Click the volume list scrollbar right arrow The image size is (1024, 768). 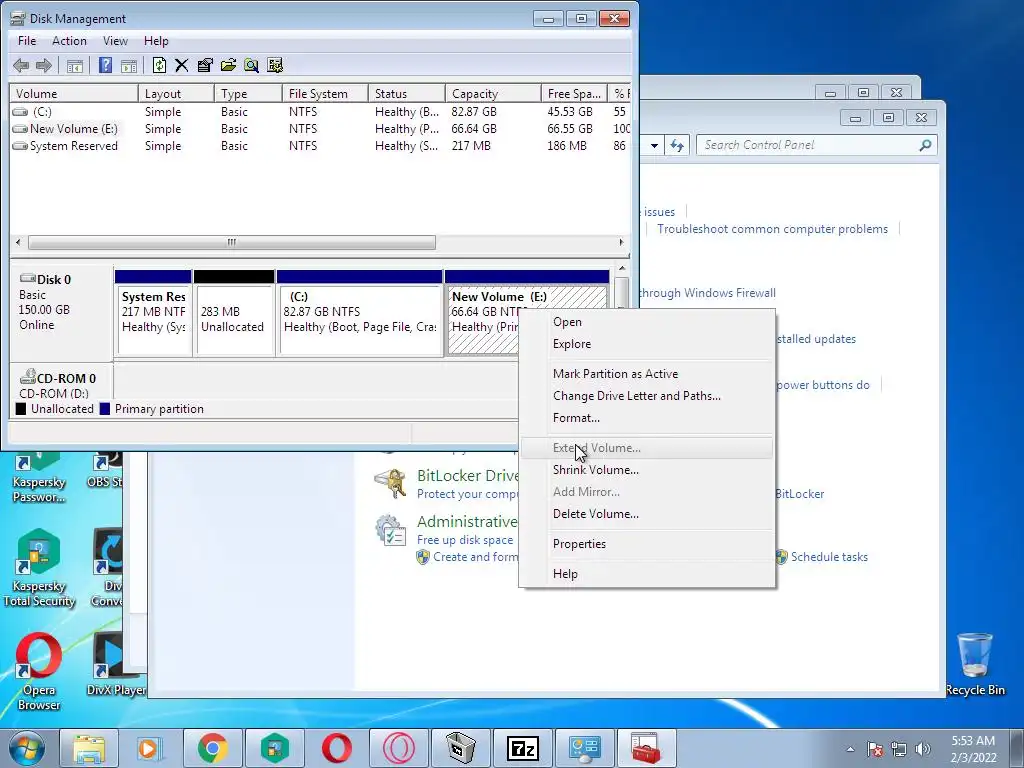621,242
